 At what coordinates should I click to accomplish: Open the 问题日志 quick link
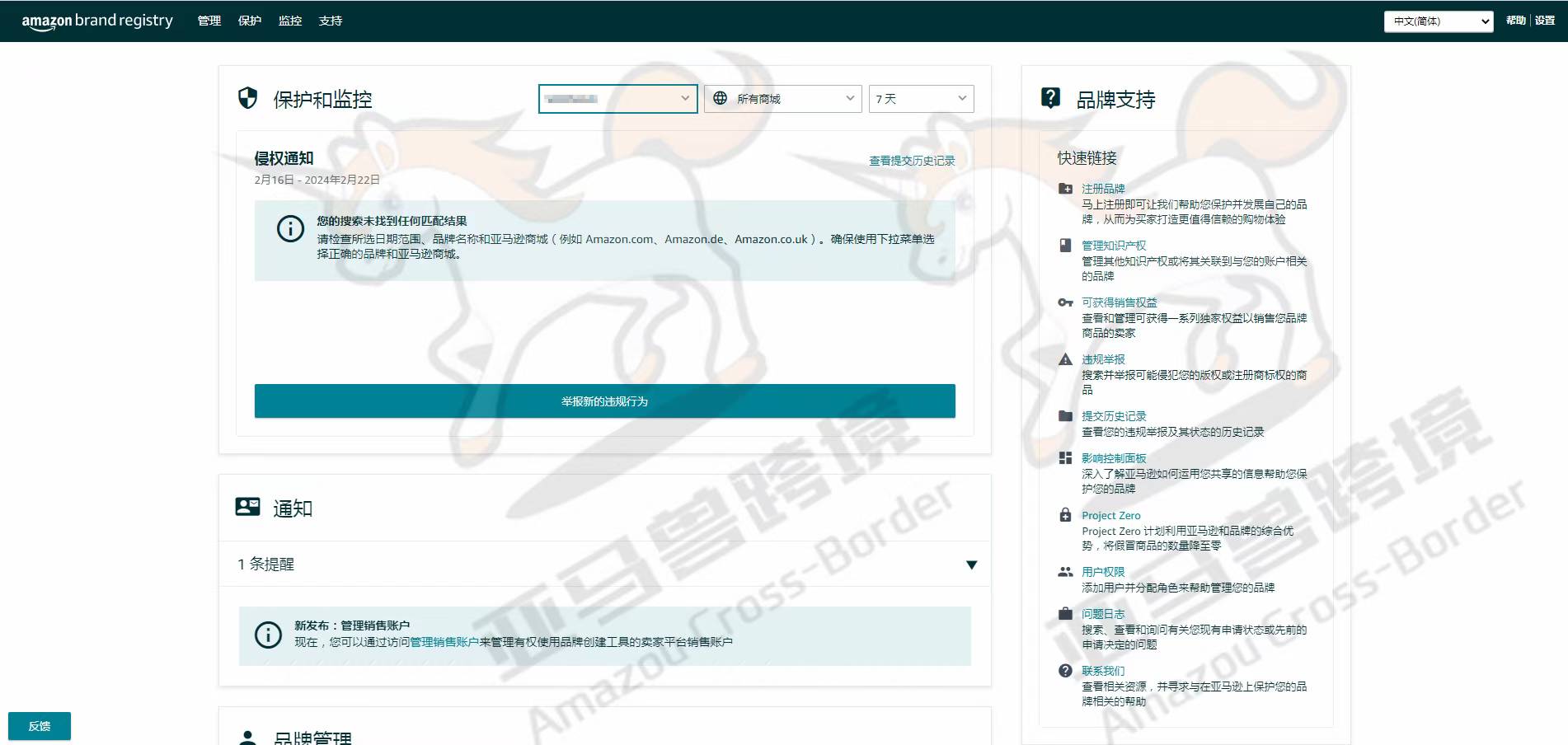coord(1103,614)
